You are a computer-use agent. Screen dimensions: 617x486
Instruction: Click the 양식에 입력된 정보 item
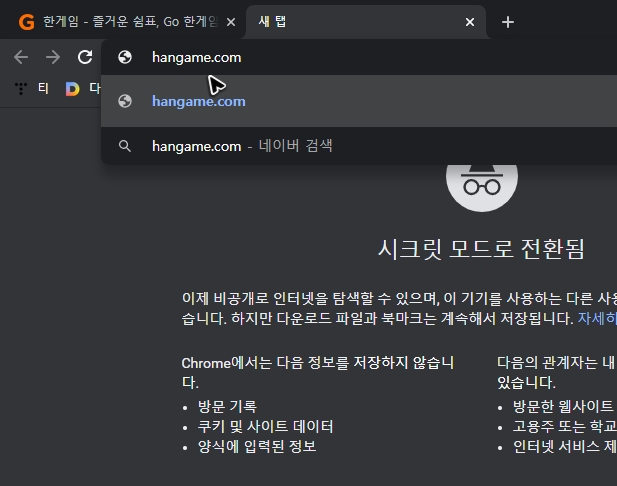click(x=257, y=446)
